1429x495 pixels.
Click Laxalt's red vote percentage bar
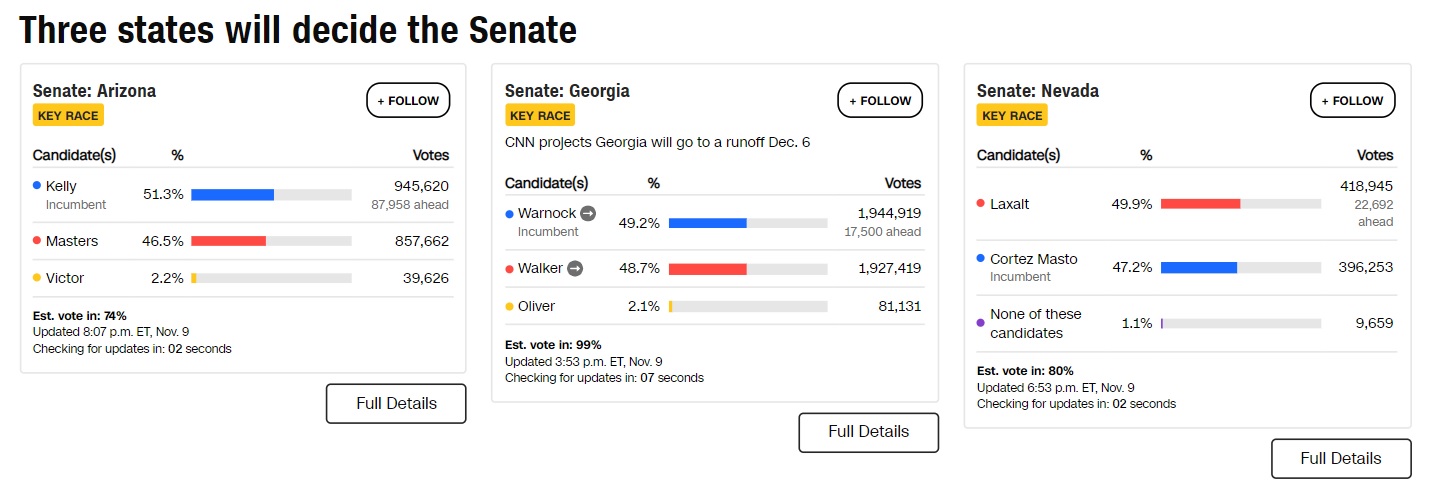1200,204
